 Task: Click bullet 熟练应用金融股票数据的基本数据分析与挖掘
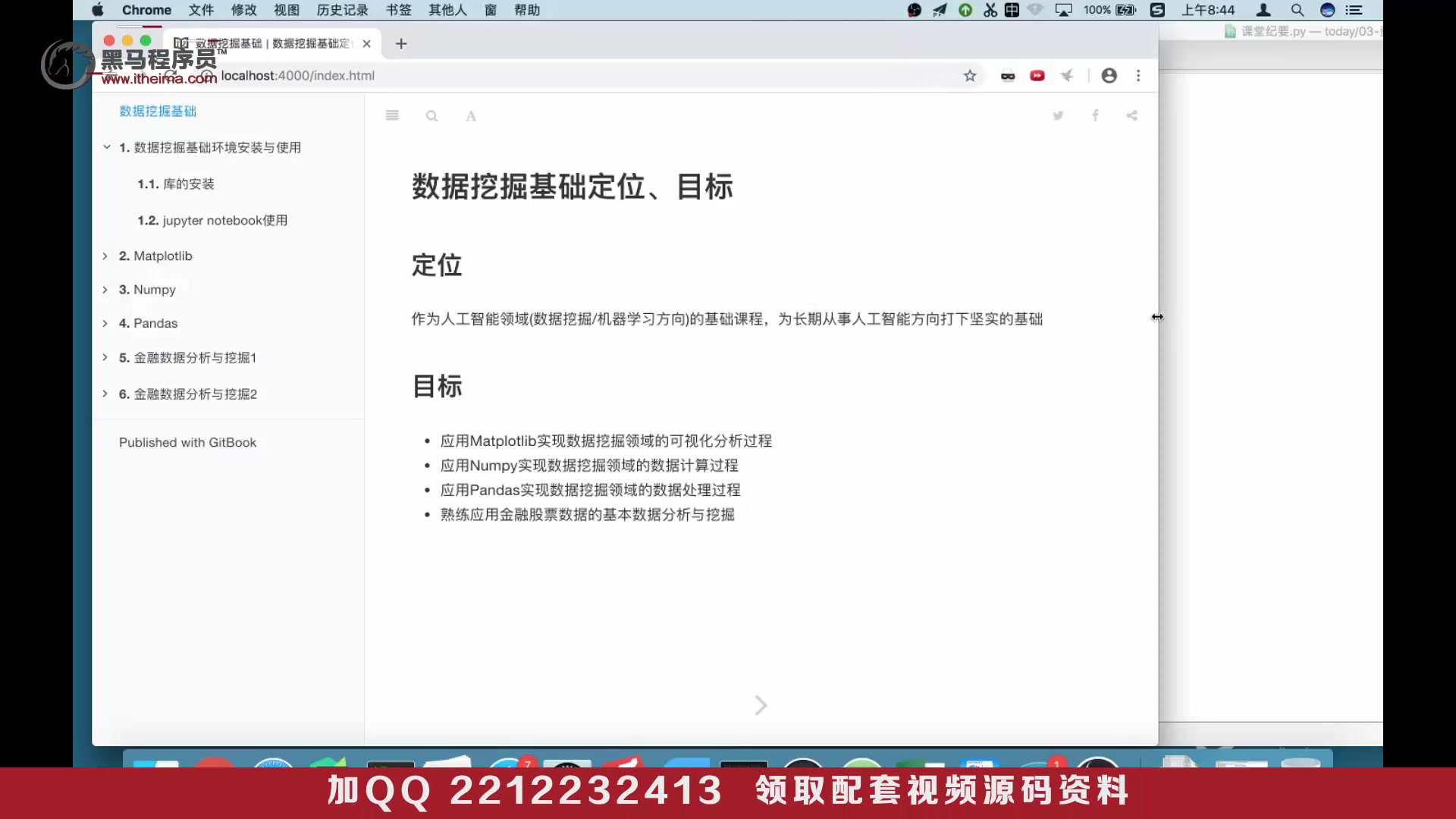pos(587,514)
